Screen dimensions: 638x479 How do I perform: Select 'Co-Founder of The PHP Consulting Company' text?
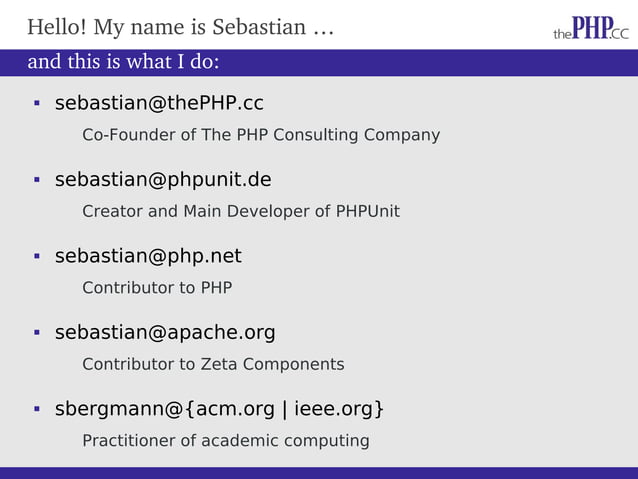(261, 135)
